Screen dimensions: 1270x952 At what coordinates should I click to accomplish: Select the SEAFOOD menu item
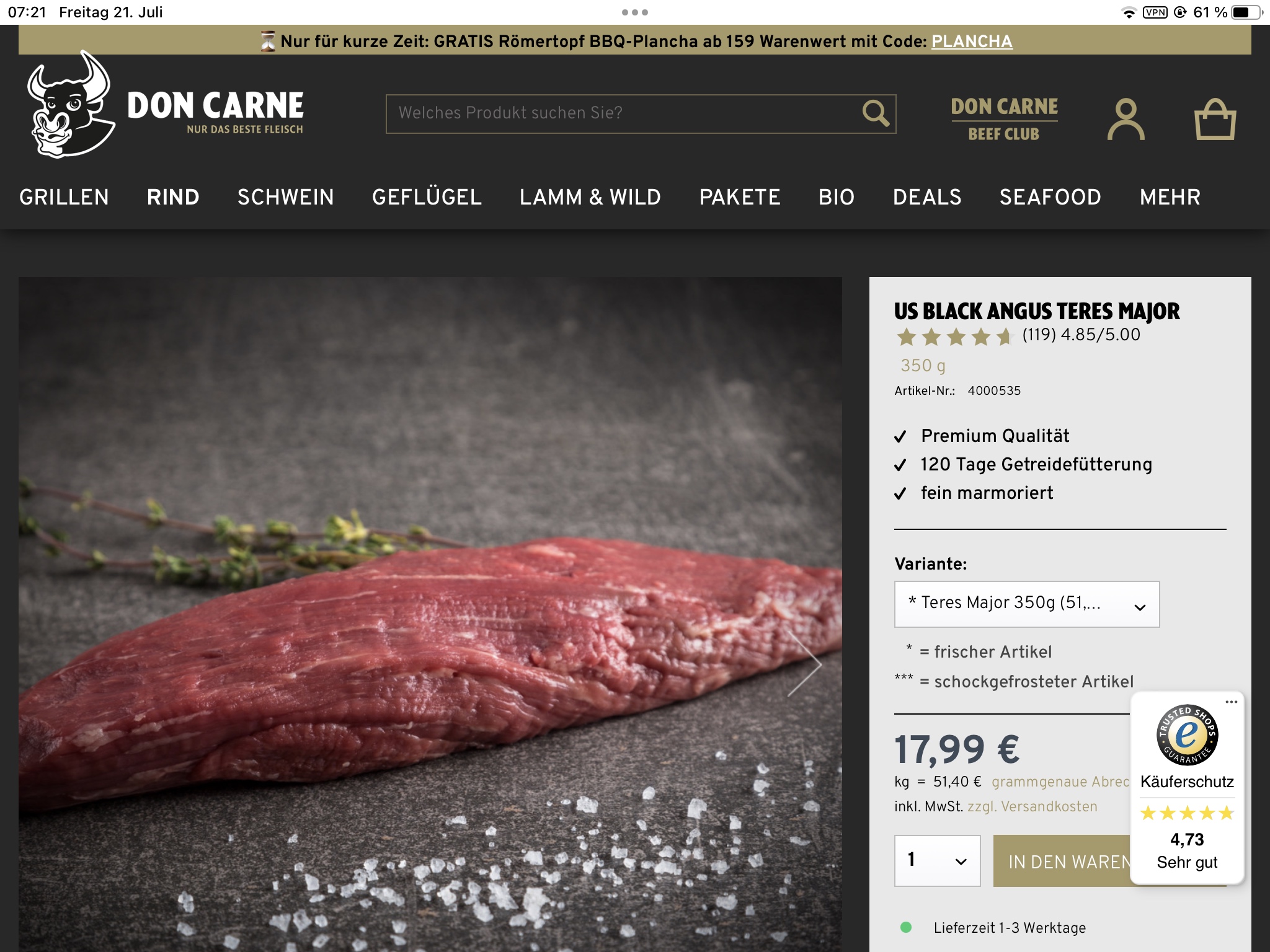pos(1050,197)
